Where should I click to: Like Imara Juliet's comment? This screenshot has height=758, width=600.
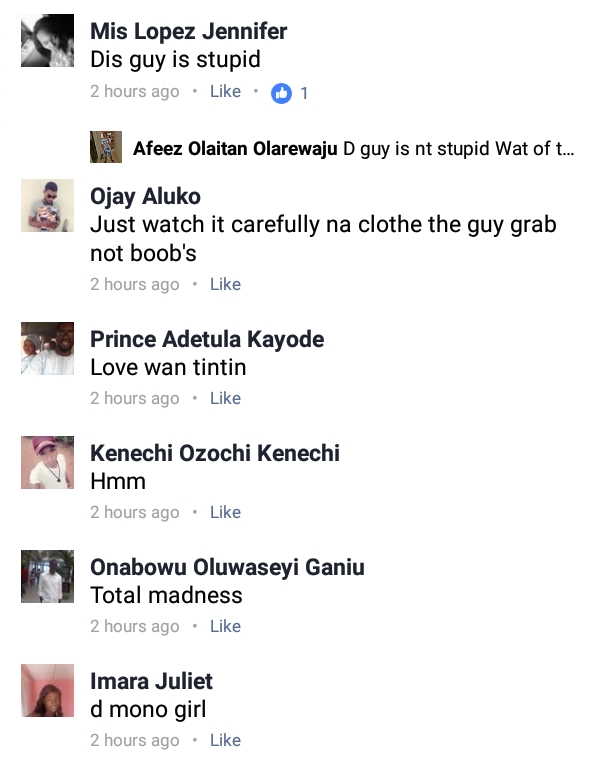(x=225, y=740)
